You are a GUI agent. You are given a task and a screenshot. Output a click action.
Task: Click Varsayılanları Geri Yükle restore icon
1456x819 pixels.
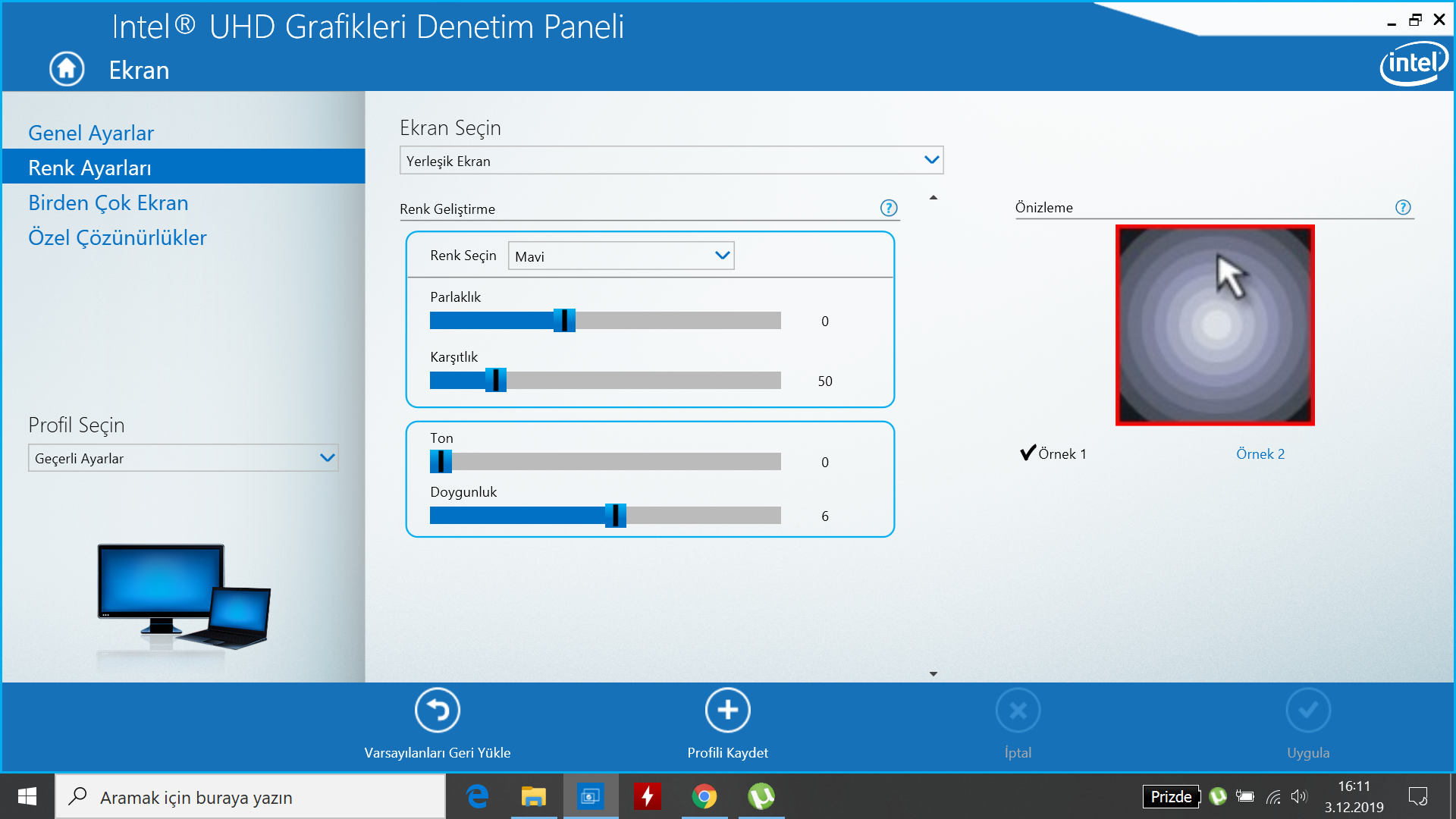point(438,711)
